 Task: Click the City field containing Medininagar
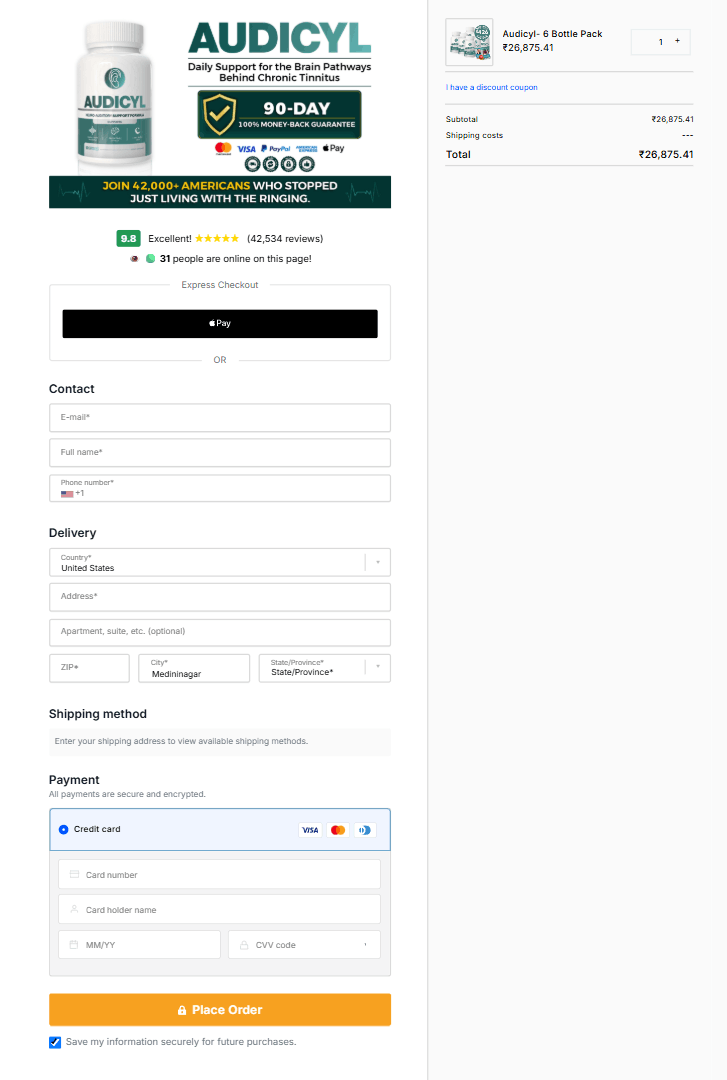point(194,668)
